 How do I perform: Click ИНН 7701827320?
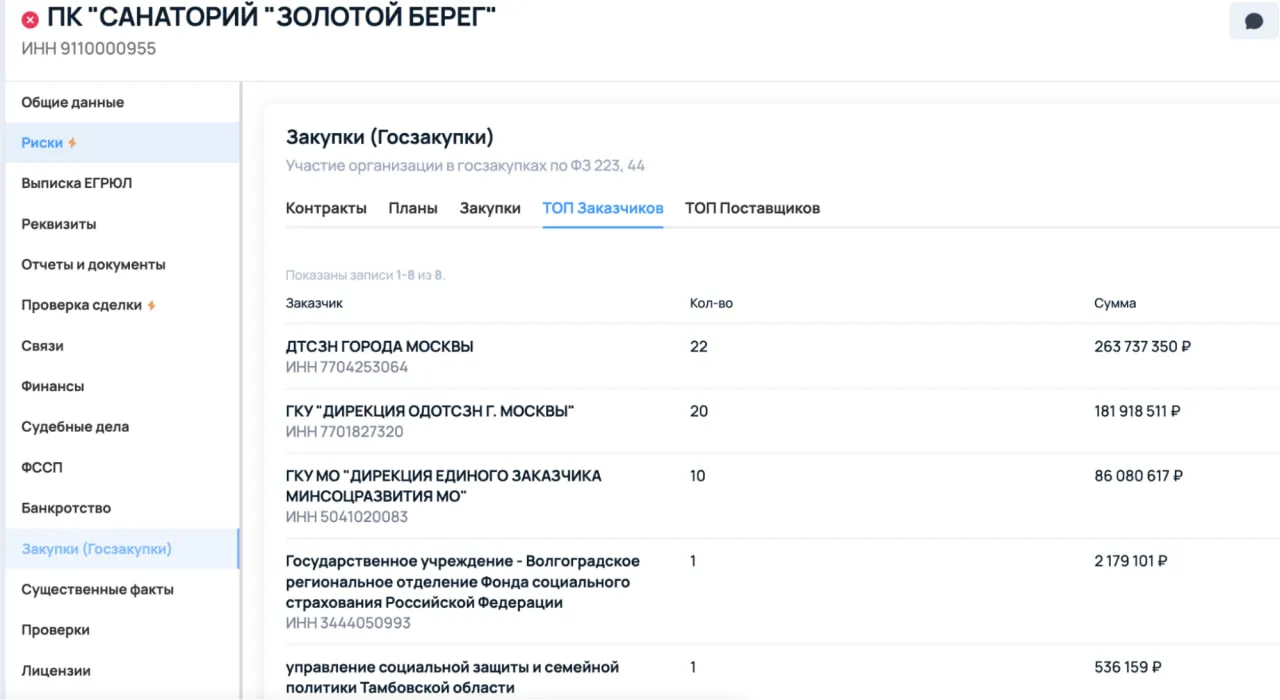[345, 432]
